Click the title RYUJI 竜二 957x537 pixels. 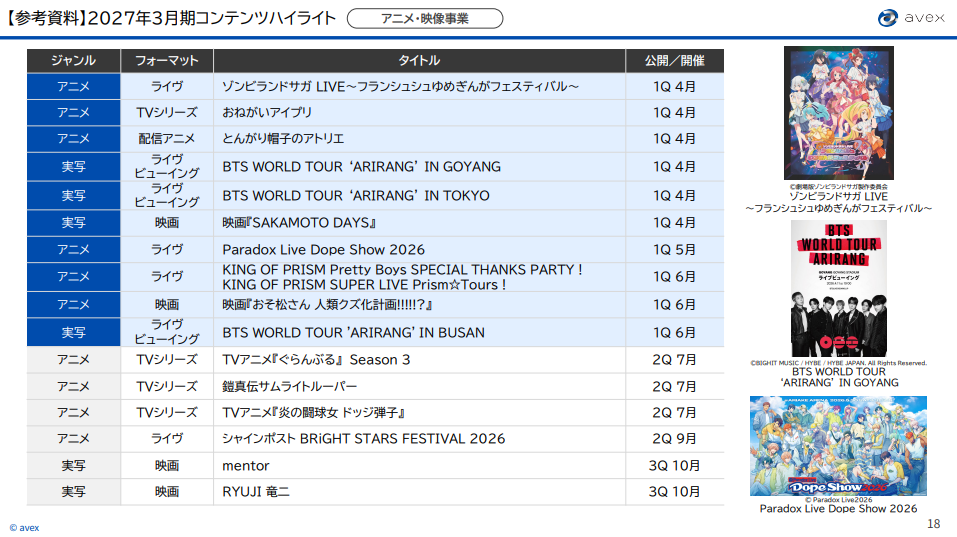256,492
